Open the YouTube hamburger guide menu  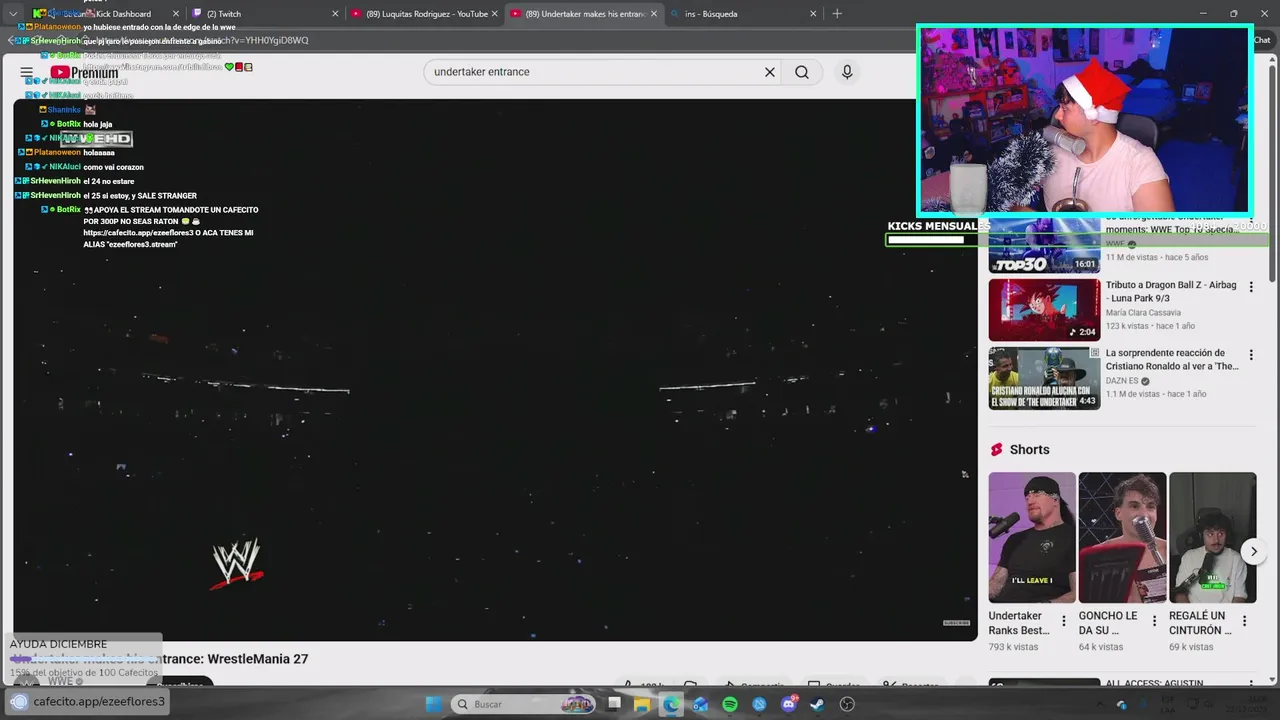pos(27,72)
